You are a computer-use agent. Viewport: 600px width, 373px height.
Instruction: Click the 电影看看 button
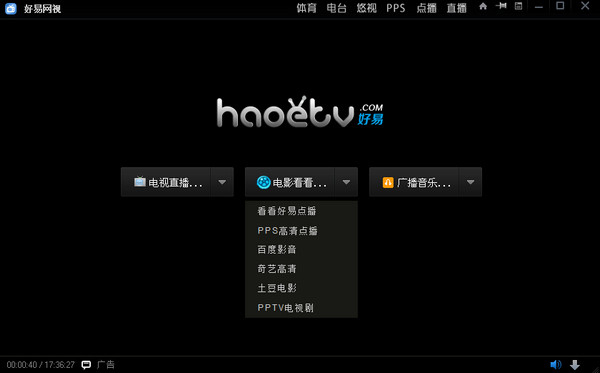pyautogui.click(x=290, y=182)
